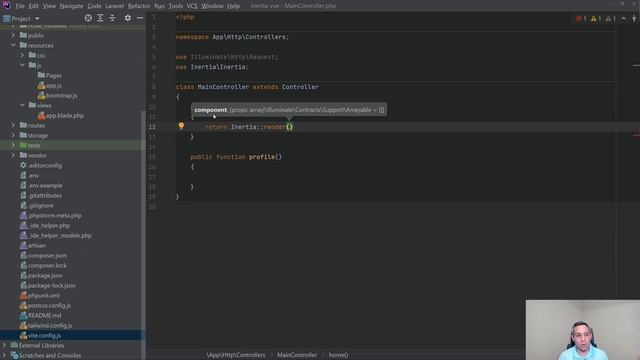Expand the vendor folder
This screenshot has width=640, height=360.
click(x=13, y=155)
